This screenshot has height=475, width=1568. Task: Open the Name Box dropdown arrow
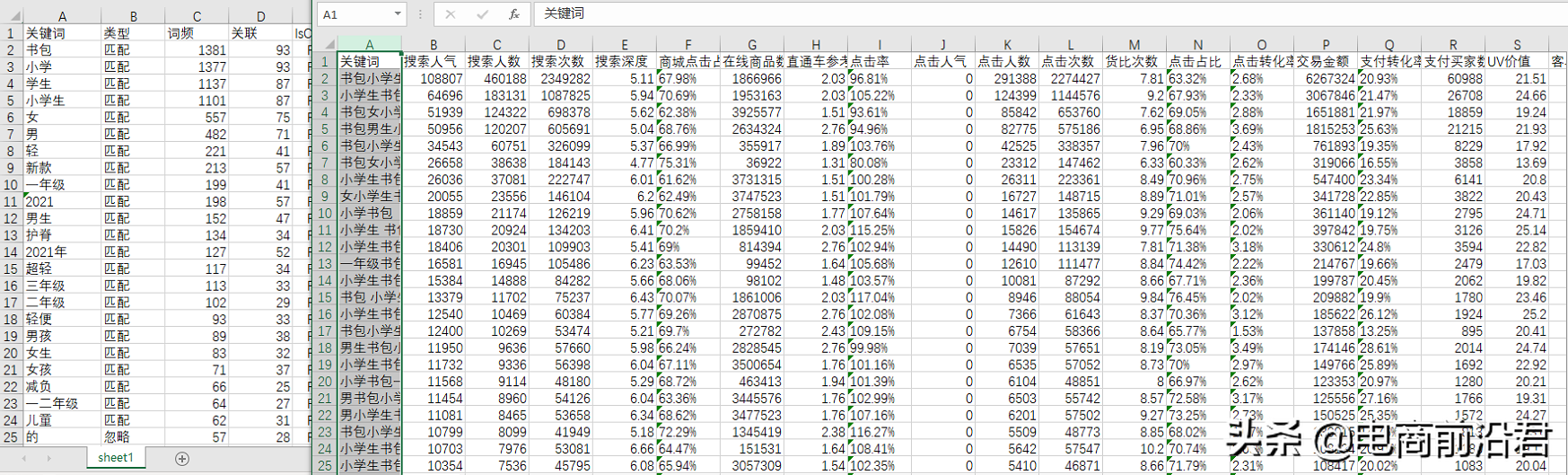point(398,14)
